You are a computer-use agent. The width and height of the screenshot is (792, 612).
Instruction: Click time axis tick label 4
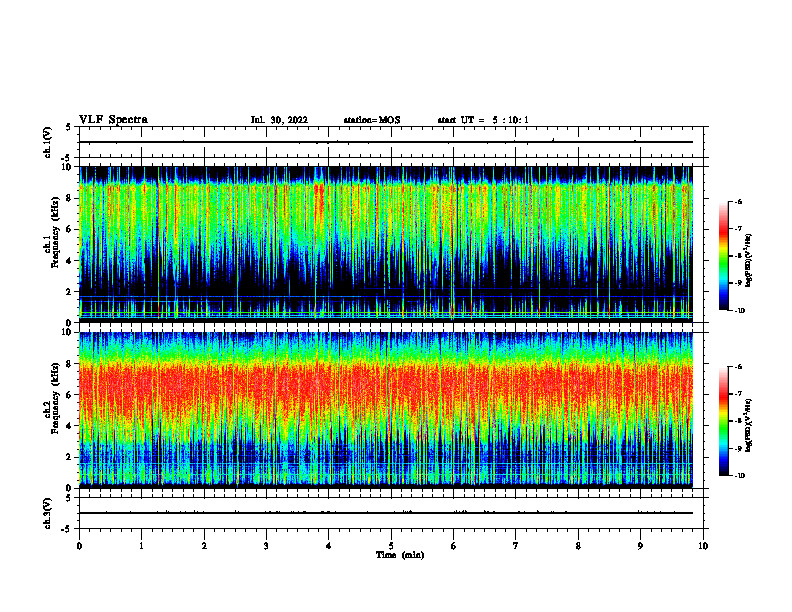(x=329, y=546)
